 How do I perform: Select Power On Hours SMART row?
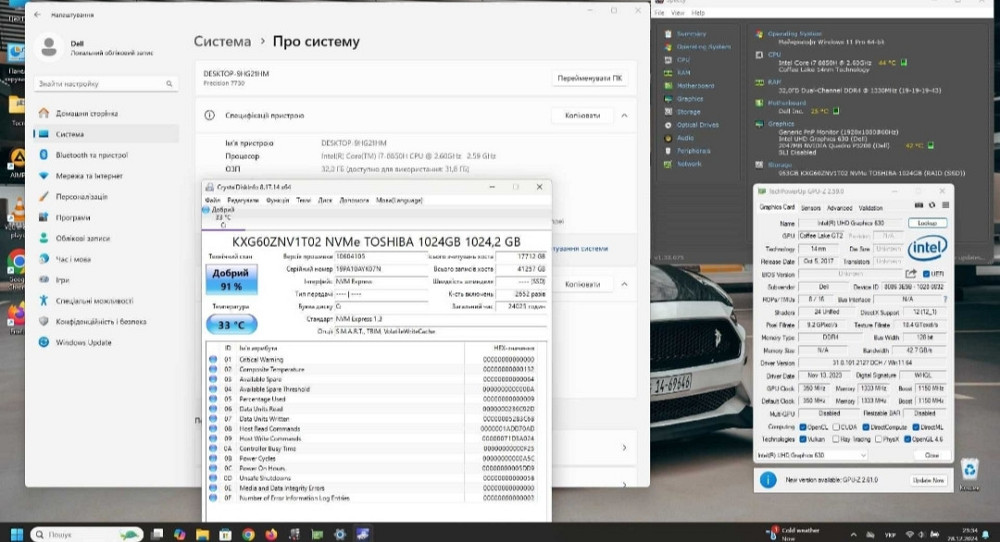coord(374,469)
